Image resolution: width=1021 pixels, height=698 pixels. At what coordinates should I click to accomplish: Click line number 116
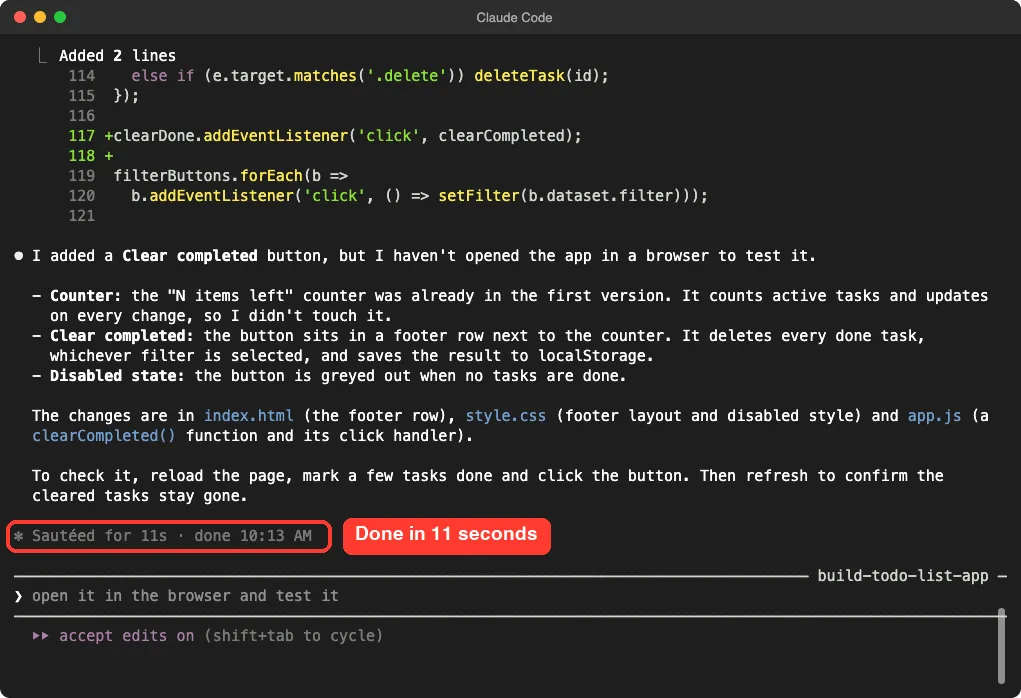[x=81, y=115]
